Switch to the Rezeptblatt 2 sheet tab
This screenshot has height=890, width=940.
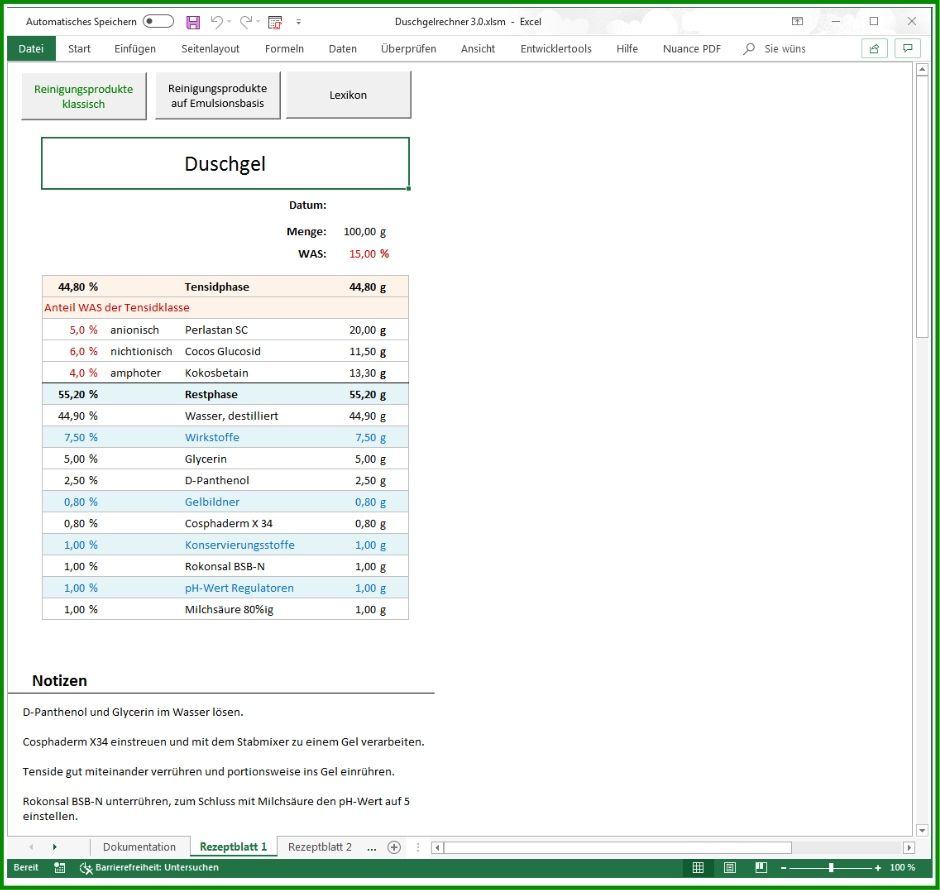(320, 847)
